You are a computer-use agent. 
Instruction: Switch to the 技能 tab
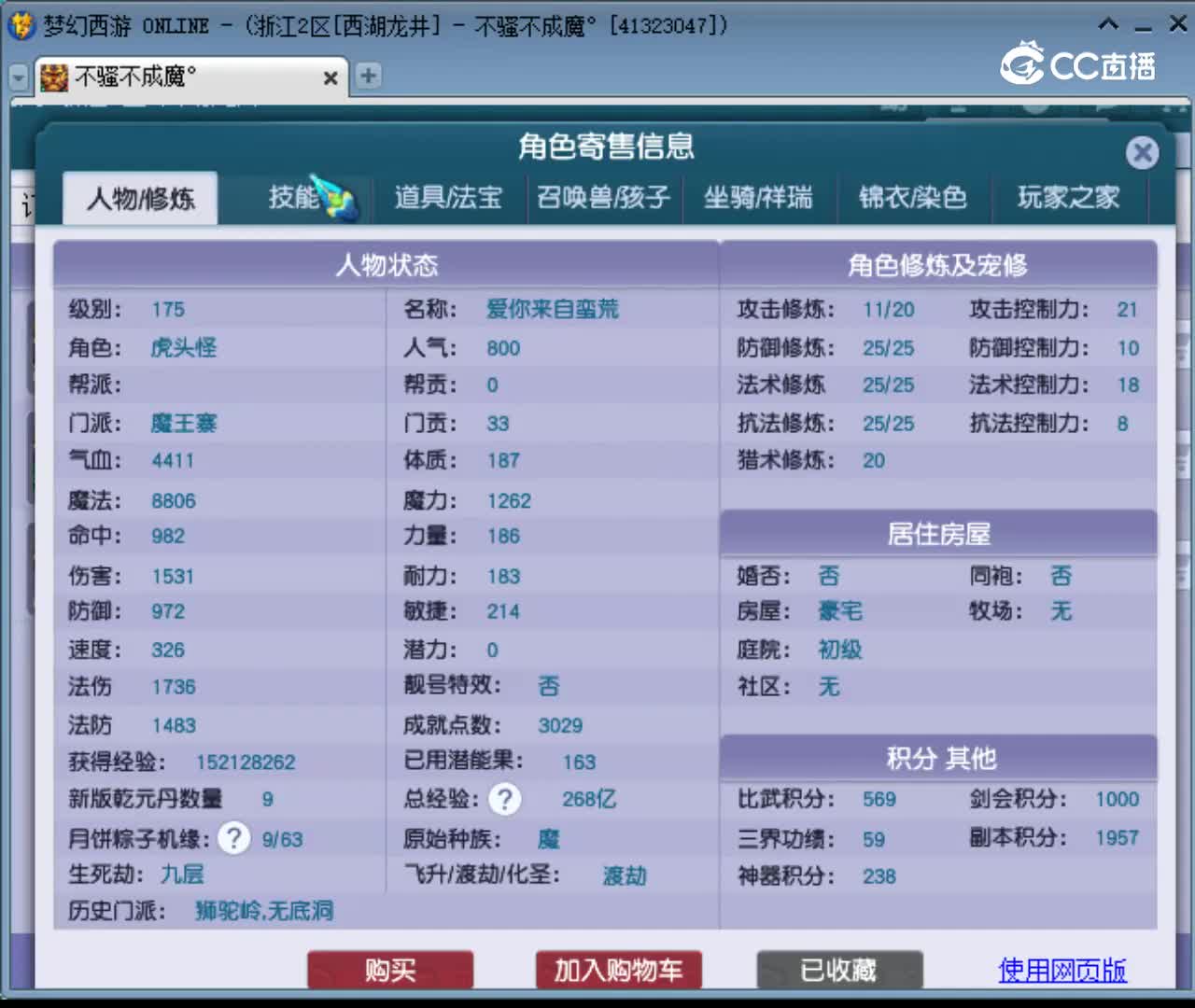click(x=294, y=197)
